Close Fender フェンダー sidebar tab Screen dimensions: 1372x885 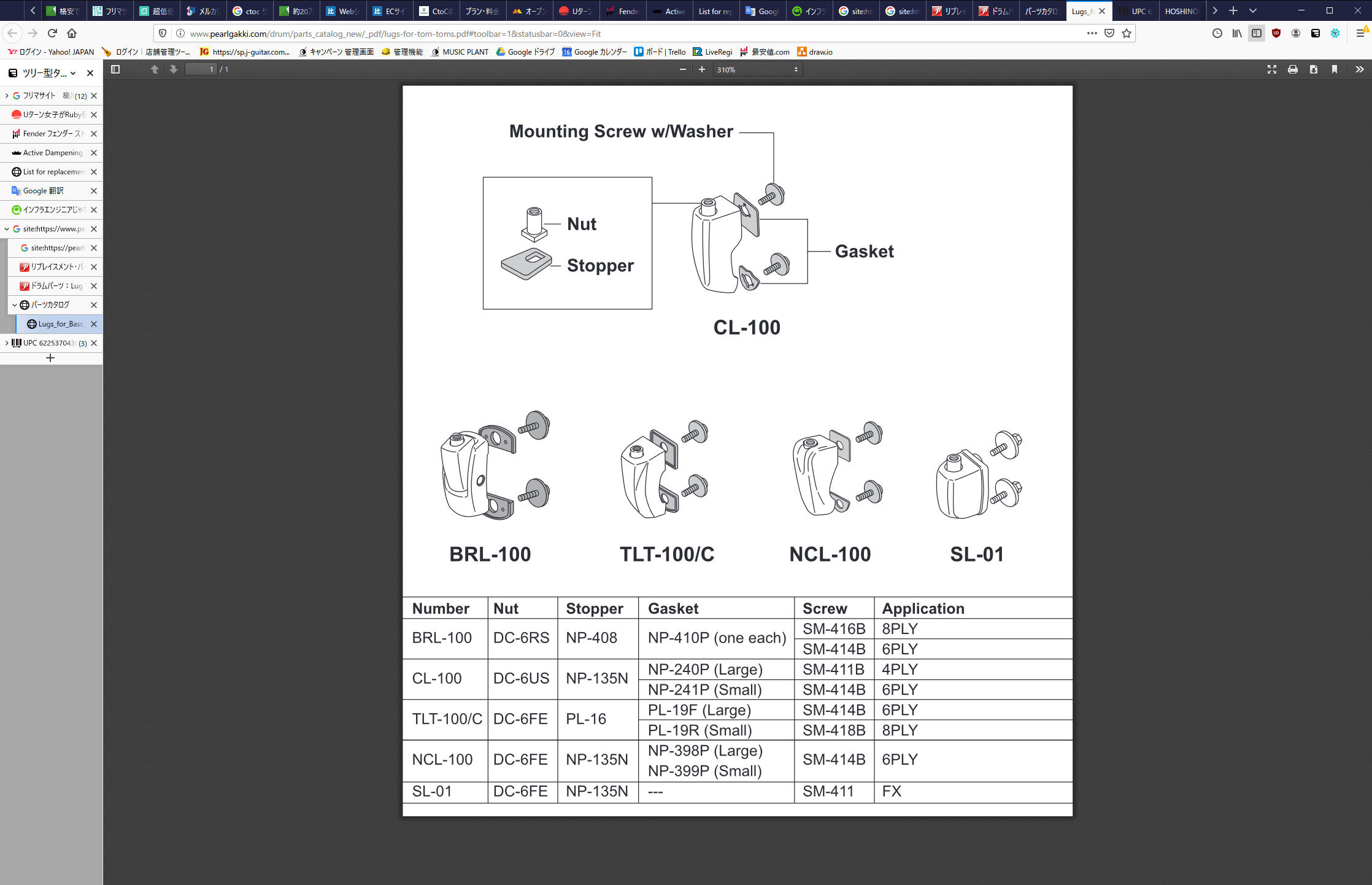click(94, 134)
